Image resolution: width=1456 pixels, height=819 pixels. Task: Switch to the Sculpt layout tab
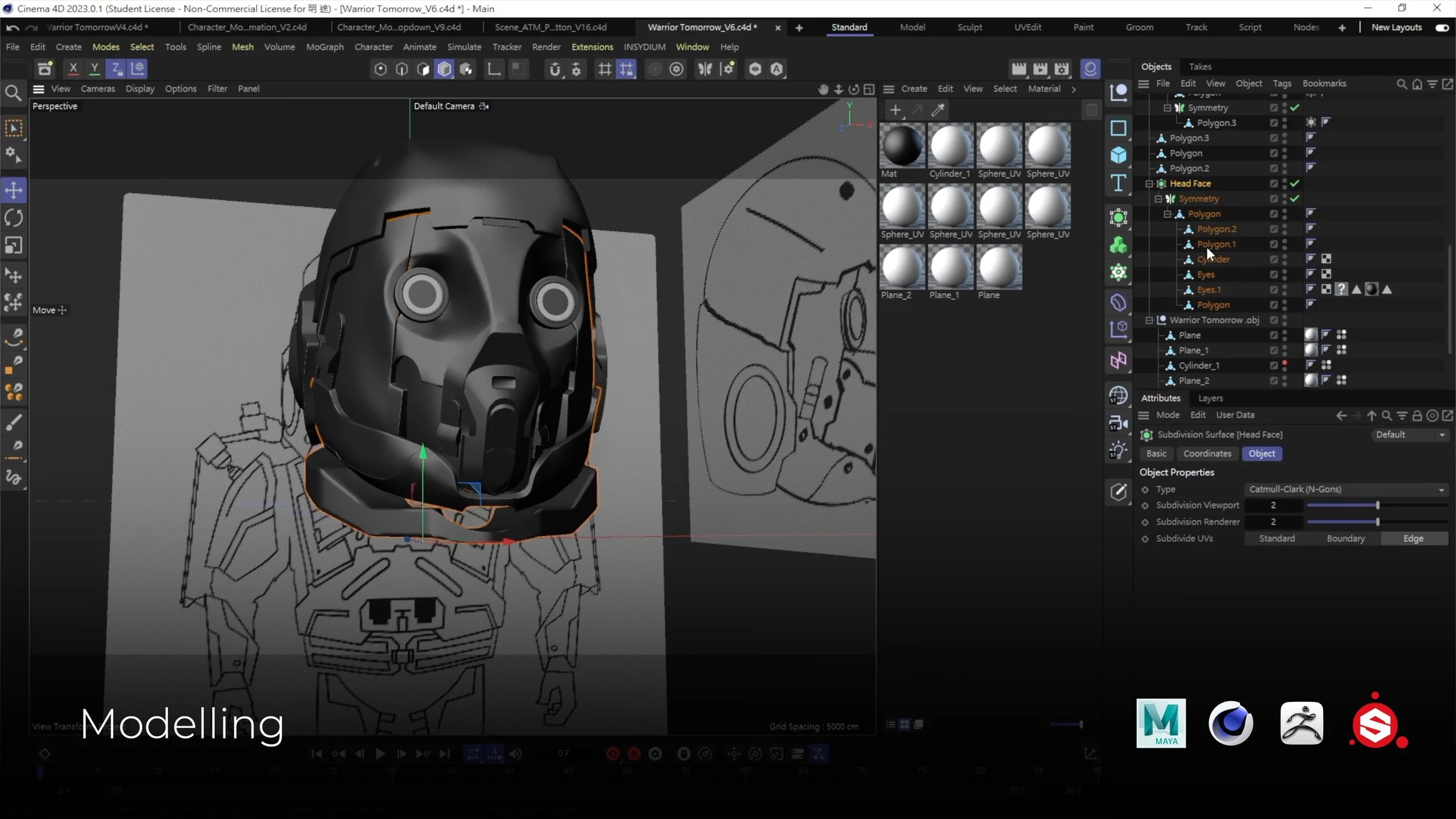(970, 27)
